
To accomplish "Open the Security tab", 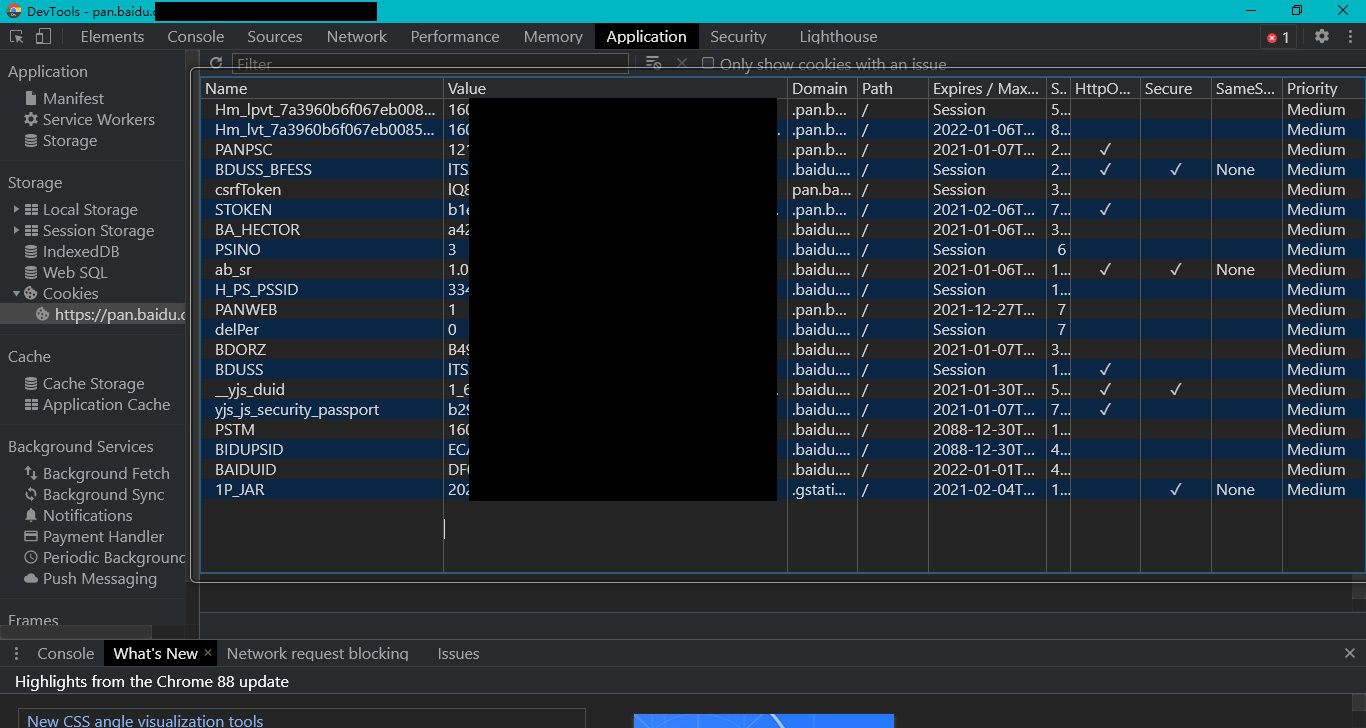I will (x=738, y=36).
